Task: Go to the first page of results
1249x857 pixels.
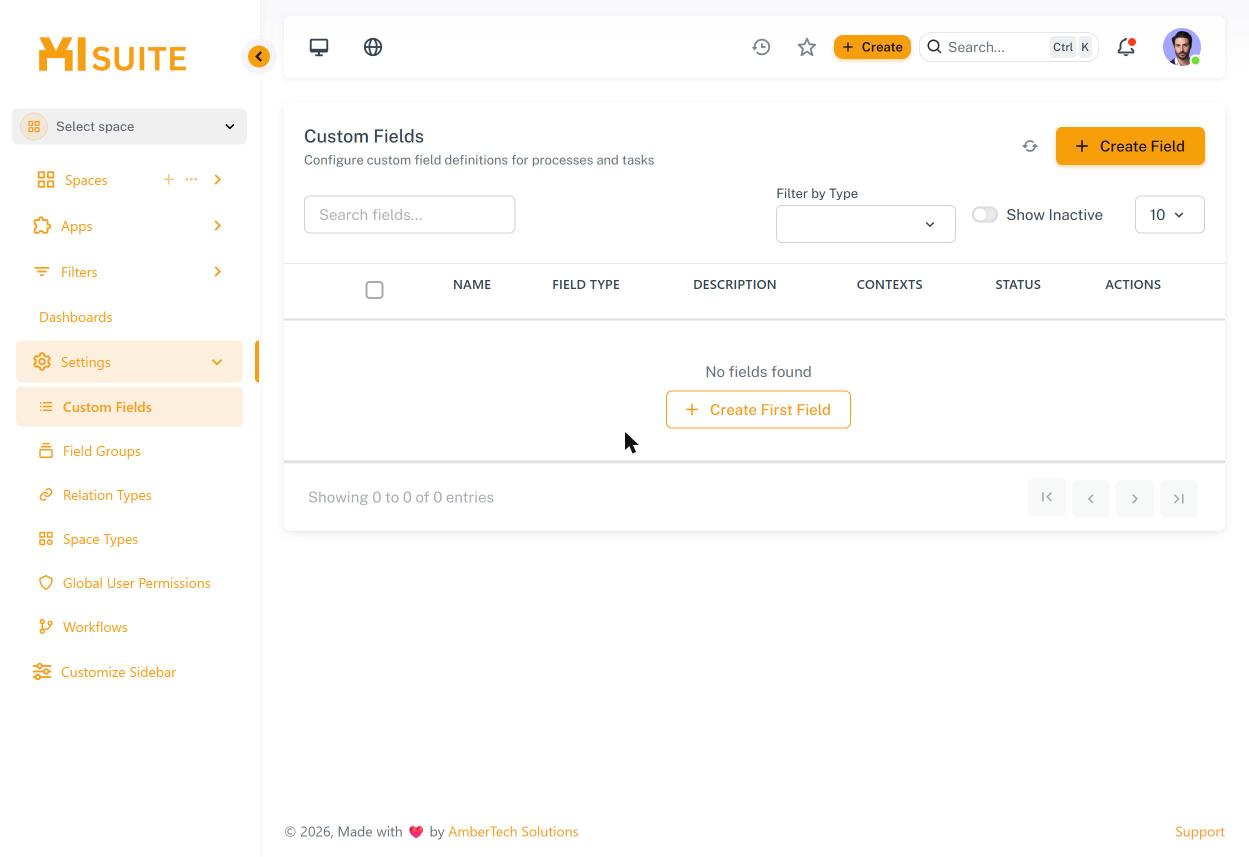Action: click(1047, 498)
